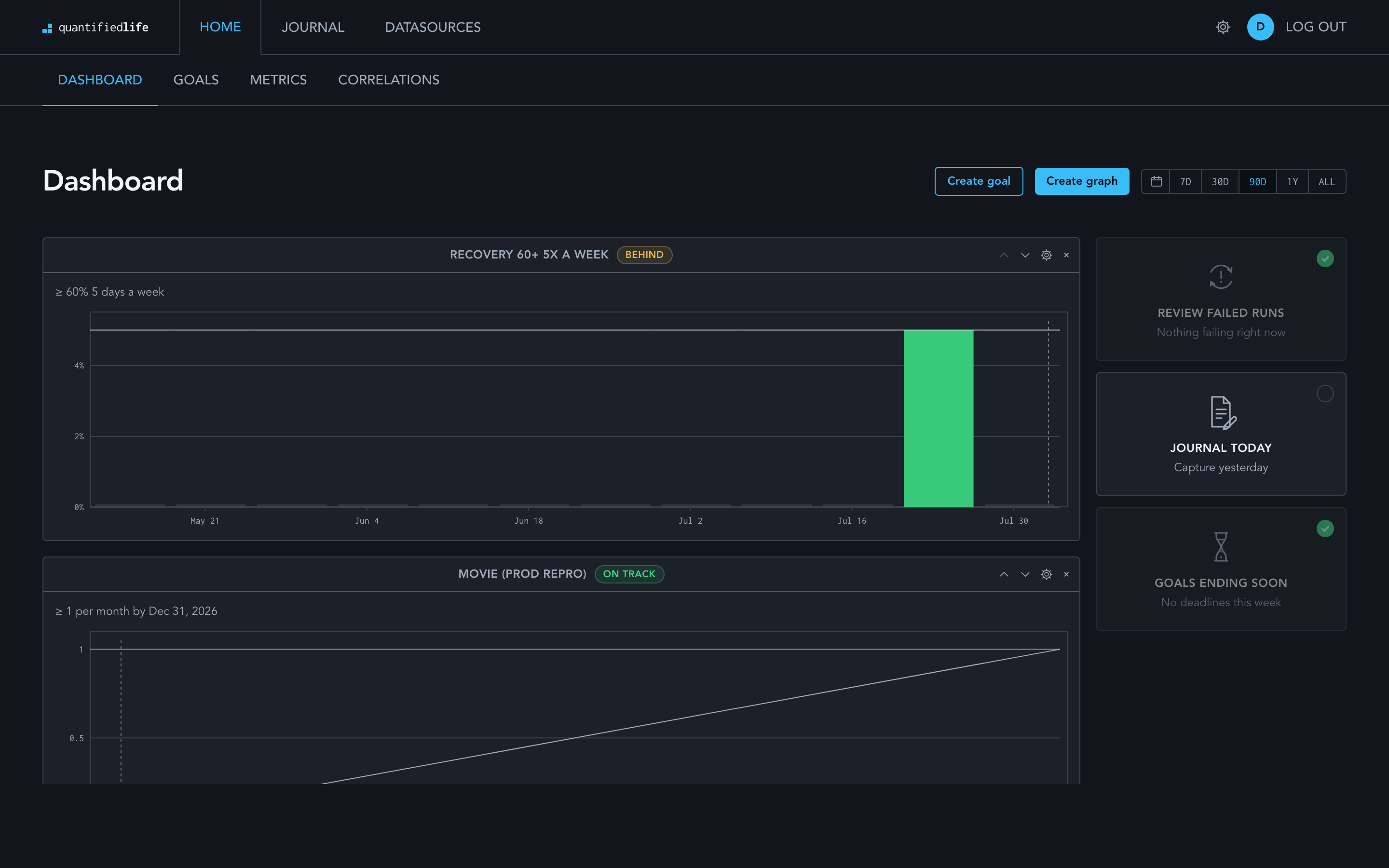
Task: Click the green bar in Recovery chart
Action: tap(939, 419)
